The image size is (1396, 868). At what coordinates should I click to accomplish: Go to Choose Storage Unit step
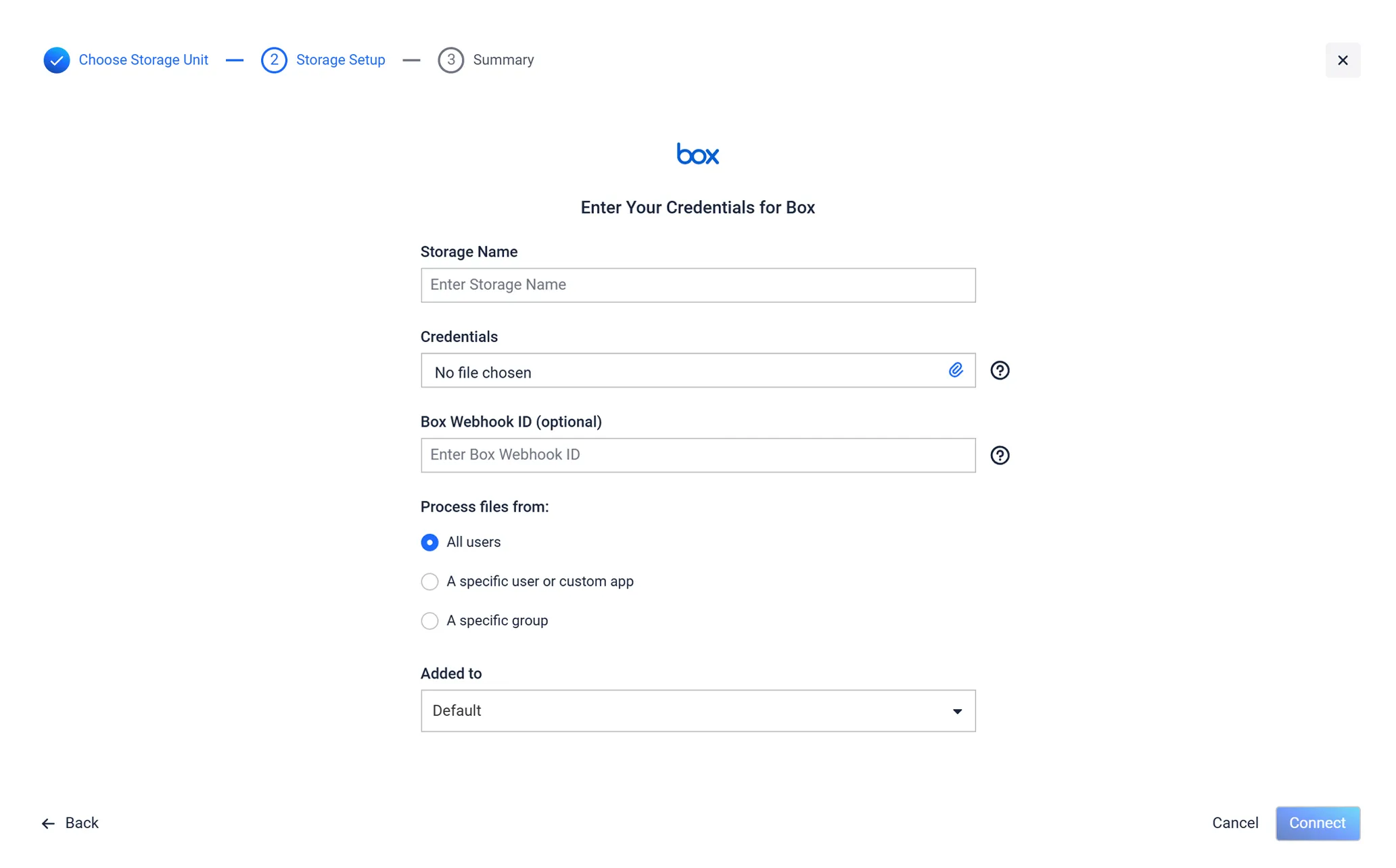pyautogui.click(x=143, y=60)
